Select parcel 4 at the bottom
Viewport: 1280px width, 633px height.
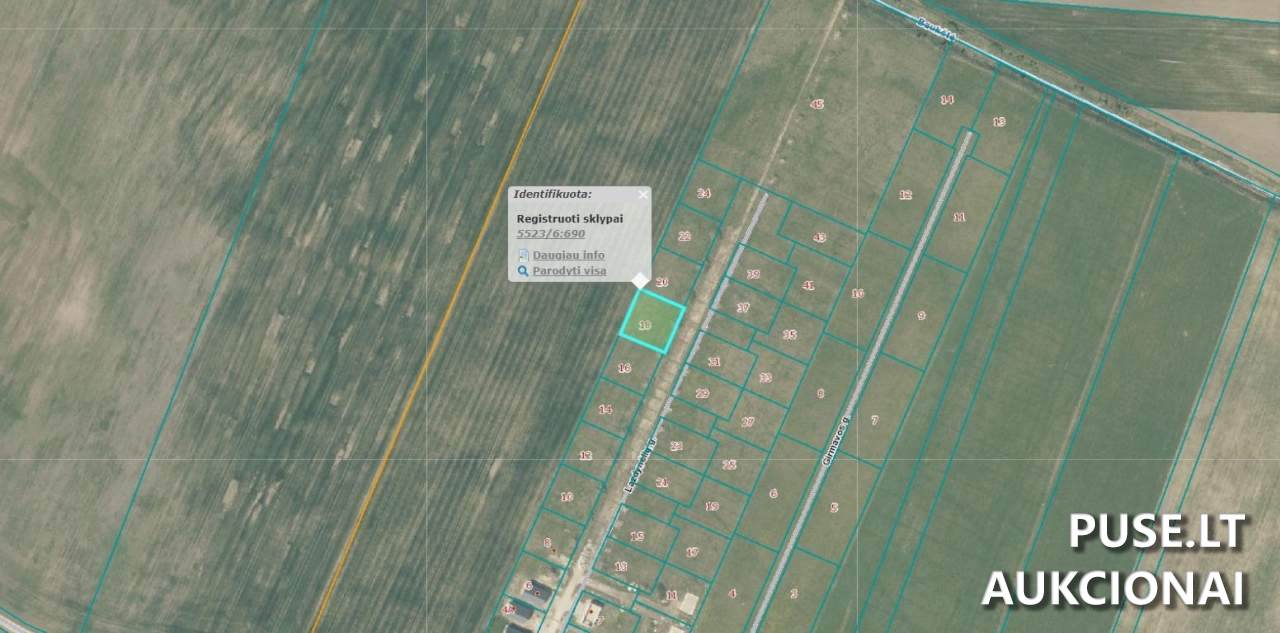[732, 594]
